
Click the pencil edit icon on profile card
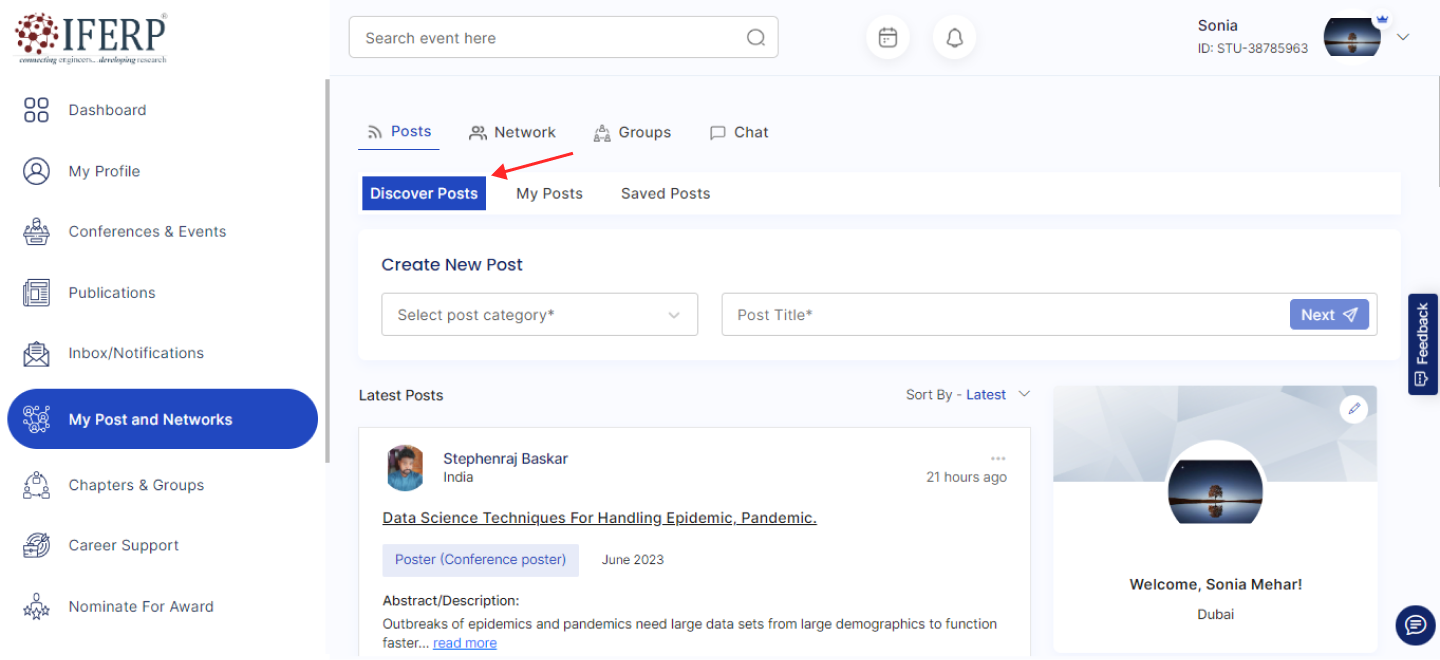tap(1353, 408)
